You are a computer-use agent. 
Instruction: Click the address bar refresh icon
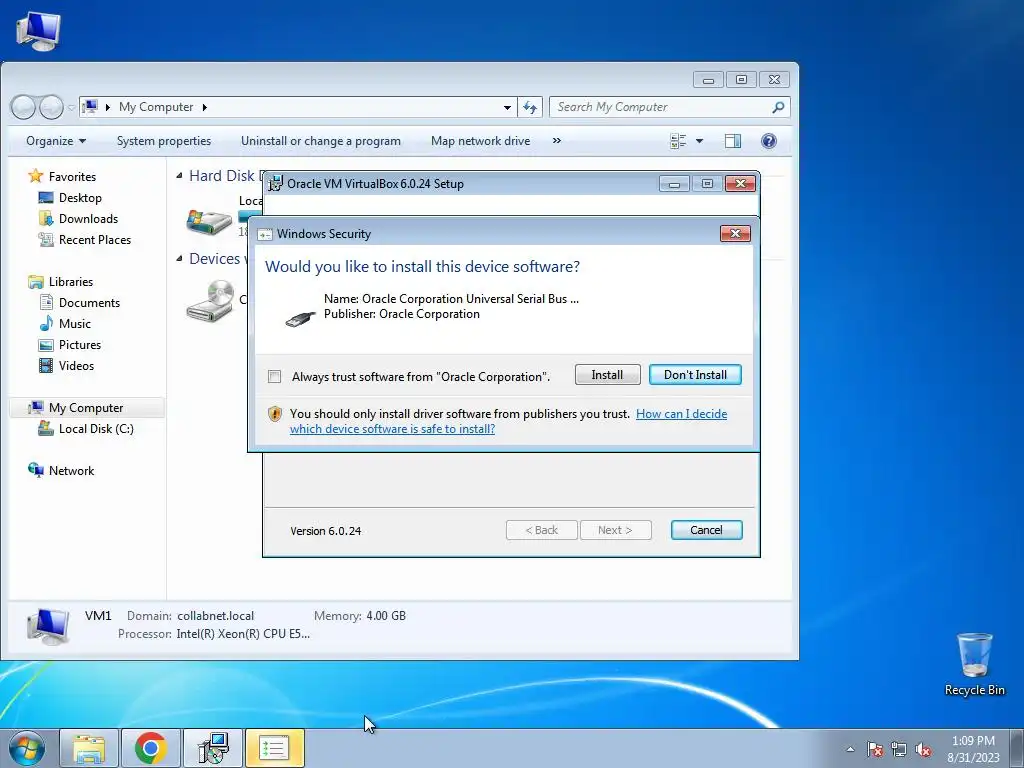[x=530, y=107]
